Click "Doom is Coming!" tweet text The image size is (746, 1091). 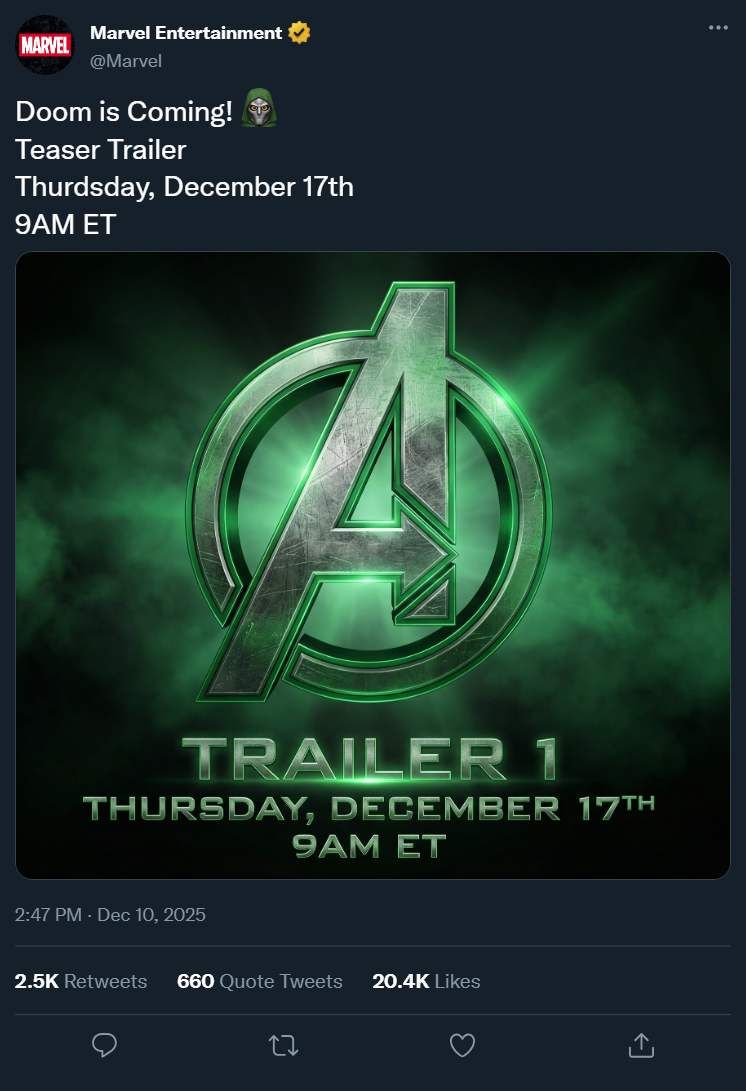124,113
